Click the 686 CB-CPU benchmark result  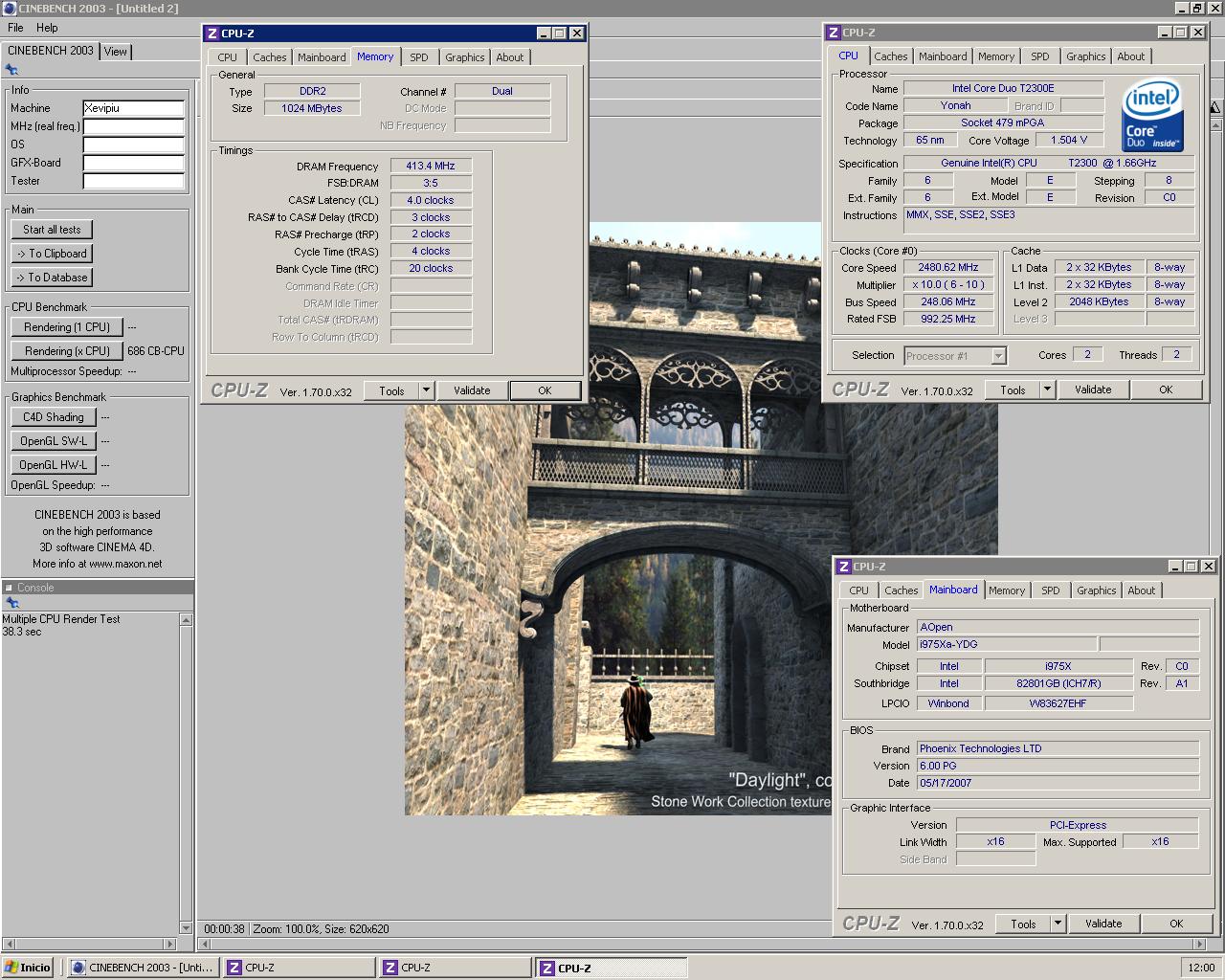point(156,351)
